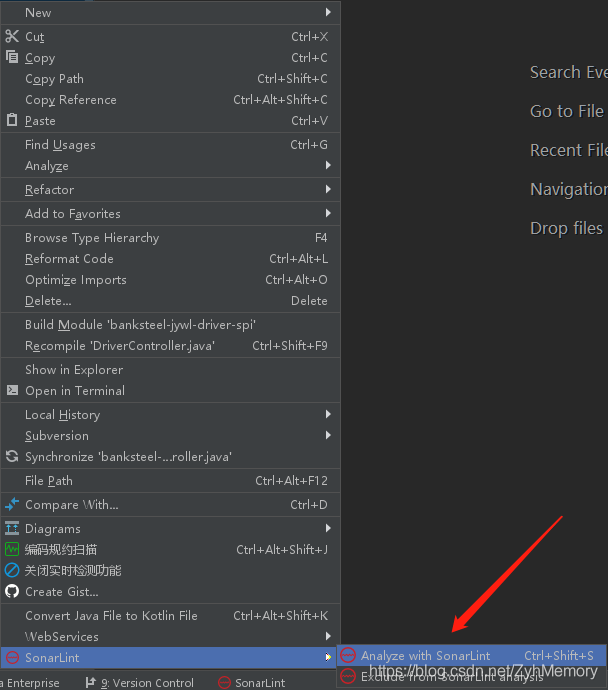This screenshot has width=608, height=690.
Task: Click the Copy pages icon
Action: pyautogui.click(x=12, y=57)
